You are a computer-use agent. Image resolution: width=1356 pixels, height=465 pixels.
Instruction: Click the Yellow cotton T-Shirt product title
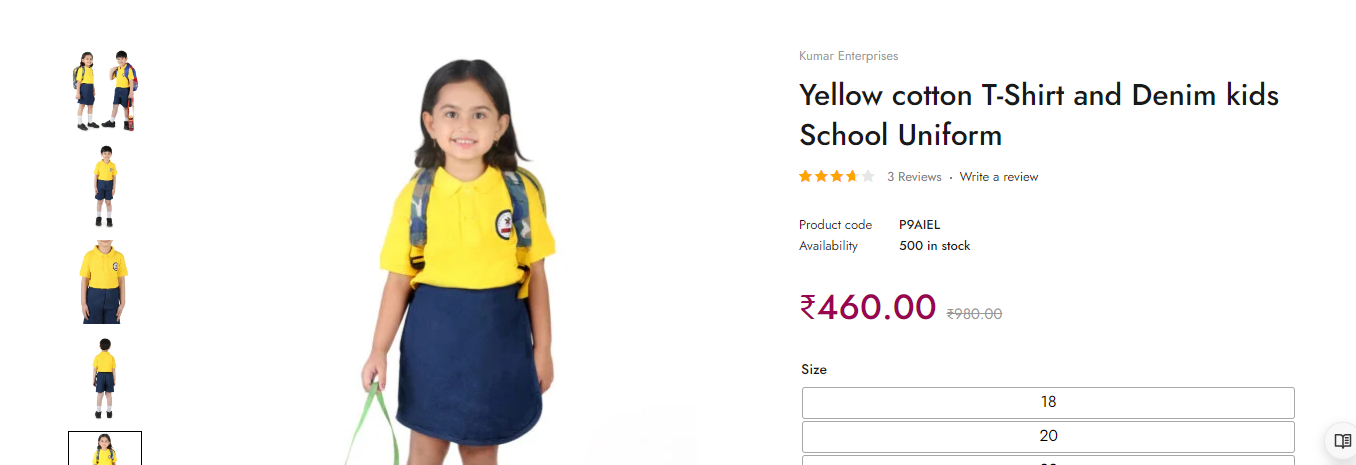point(1039,115)
